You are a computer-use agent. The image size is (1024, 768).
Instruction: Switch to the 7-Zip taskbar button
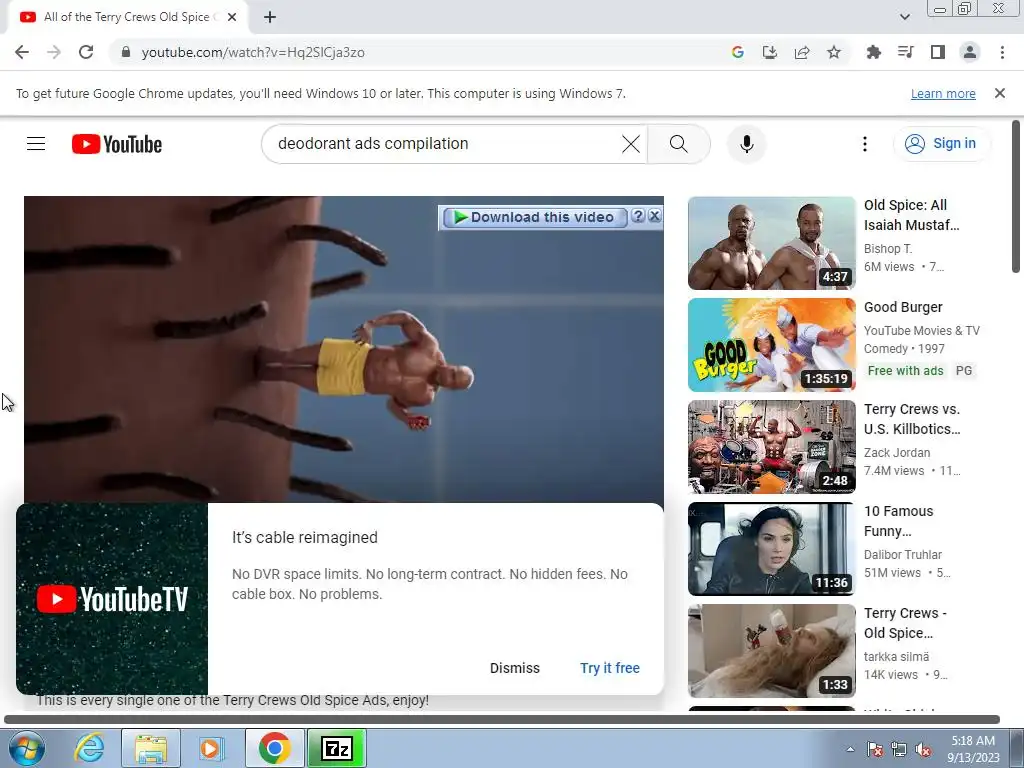(337, 748)
